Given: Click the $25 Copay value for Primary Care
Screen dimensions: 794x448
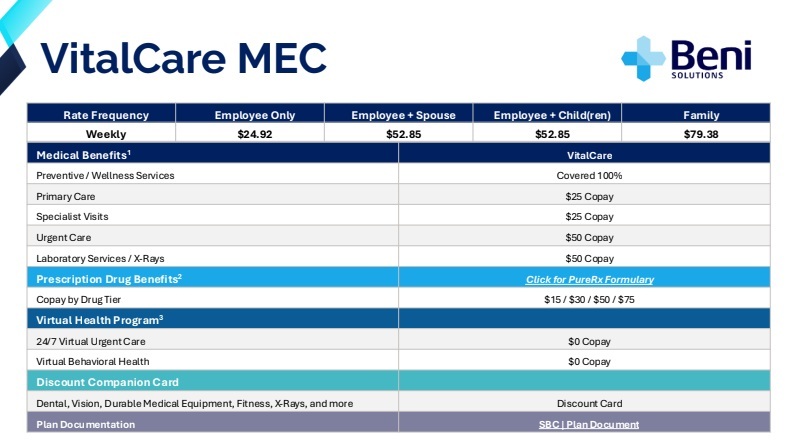Looking at the screenshot, I should tap(589, 196).
